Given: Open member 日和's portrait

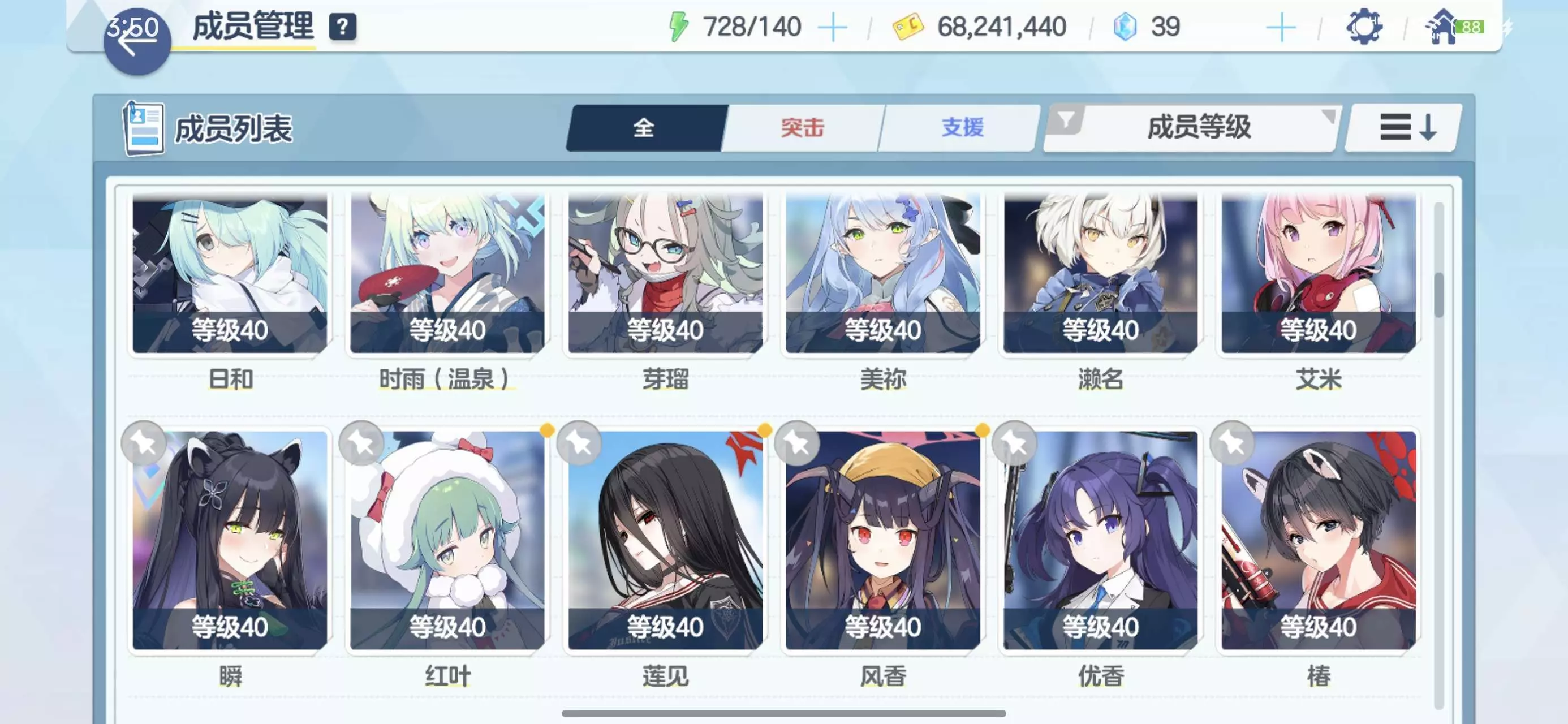Looking at the screenshot, I should tap(230, 273).
